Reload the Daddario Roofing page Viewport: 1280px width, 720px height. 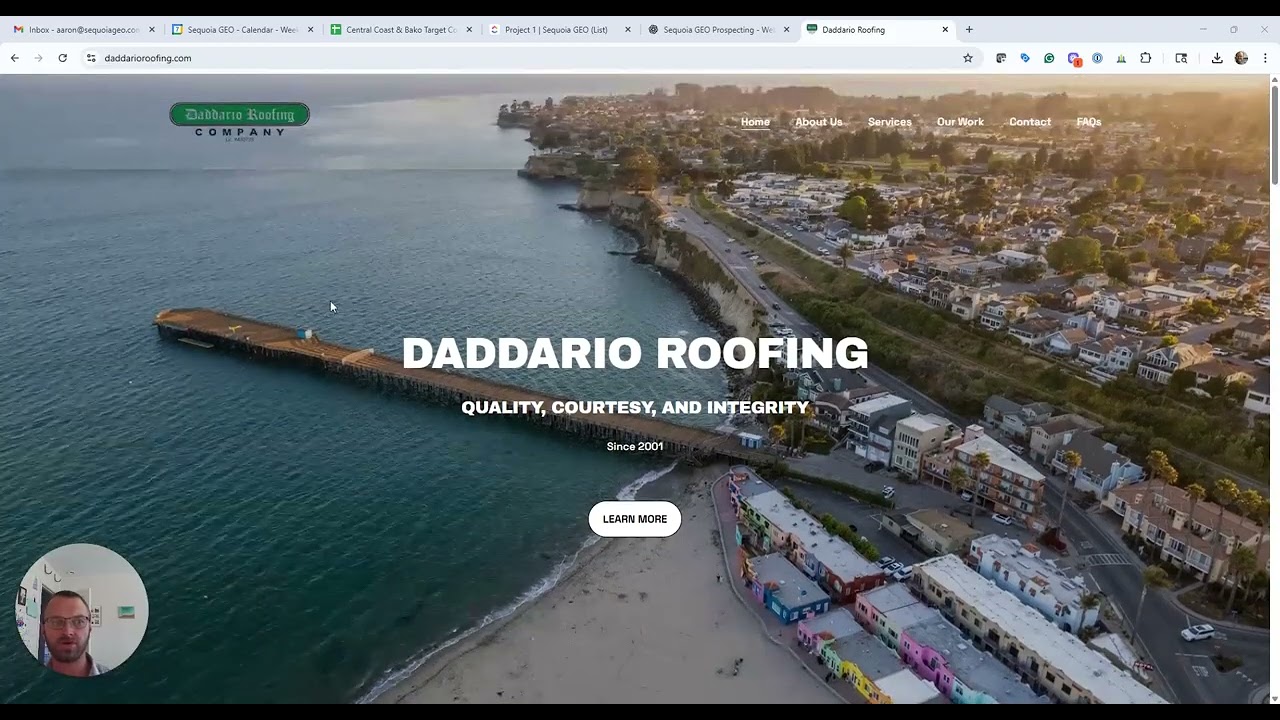point(62,58)
